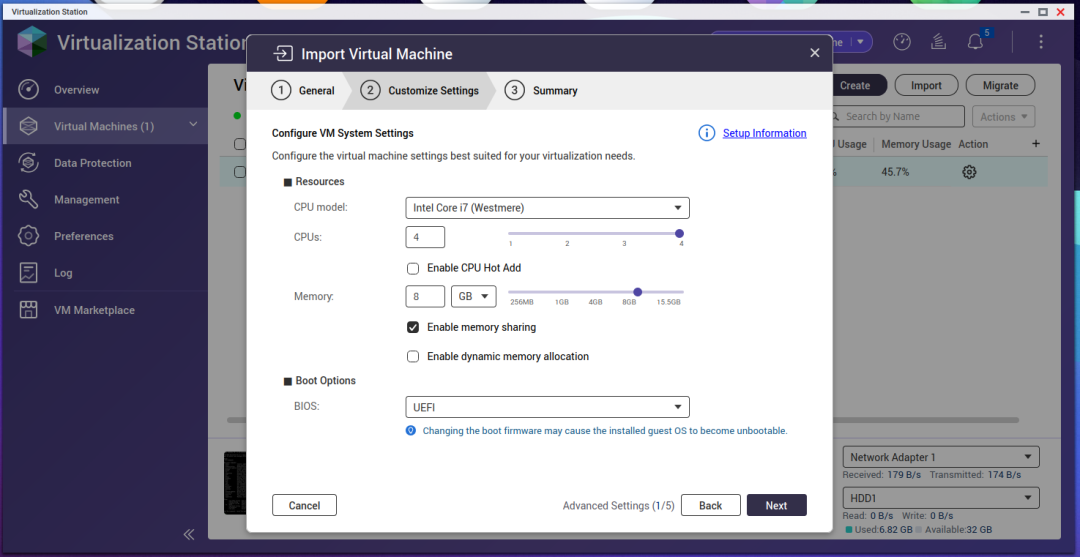This screenshot has width=1080, height=557.
Task: Open the HDD1 disk dropdown
Action: coord(940,497)
